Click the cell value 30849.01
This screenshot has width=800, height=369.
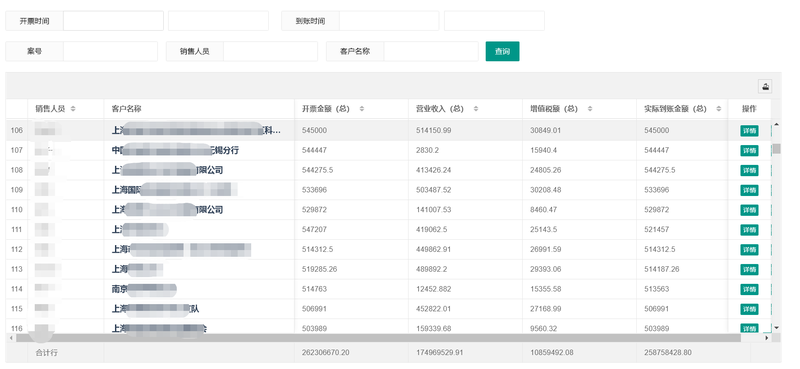(x=545, y=131)
